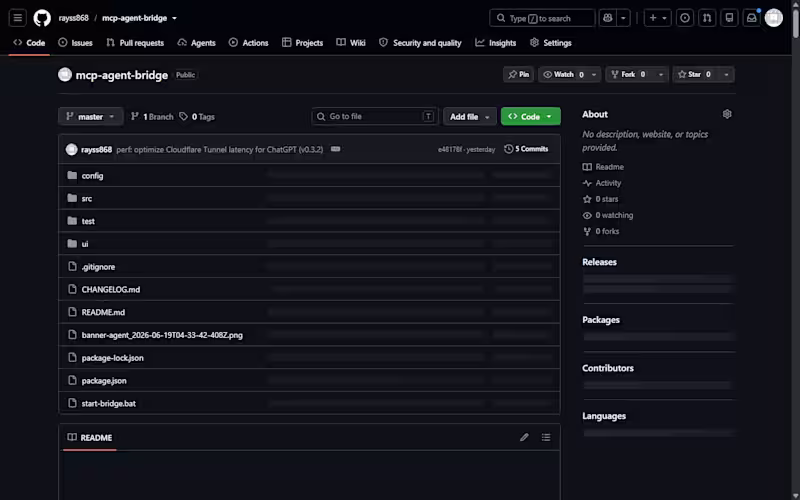Viewport: 800px width, 500px height.
Task: Open CHANGELOG.md file
Action: tap(111, 289)
